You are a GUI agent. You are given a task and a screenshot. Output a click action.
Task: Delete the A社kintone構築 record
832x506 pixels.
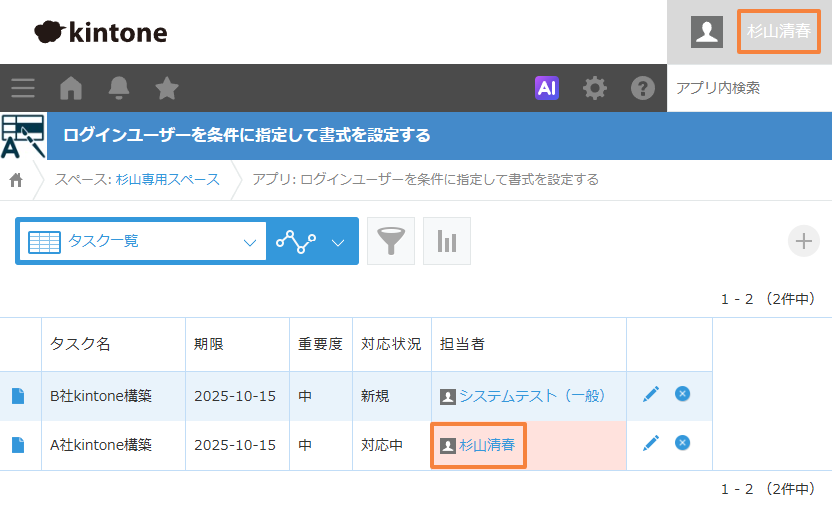click(682, 443)
